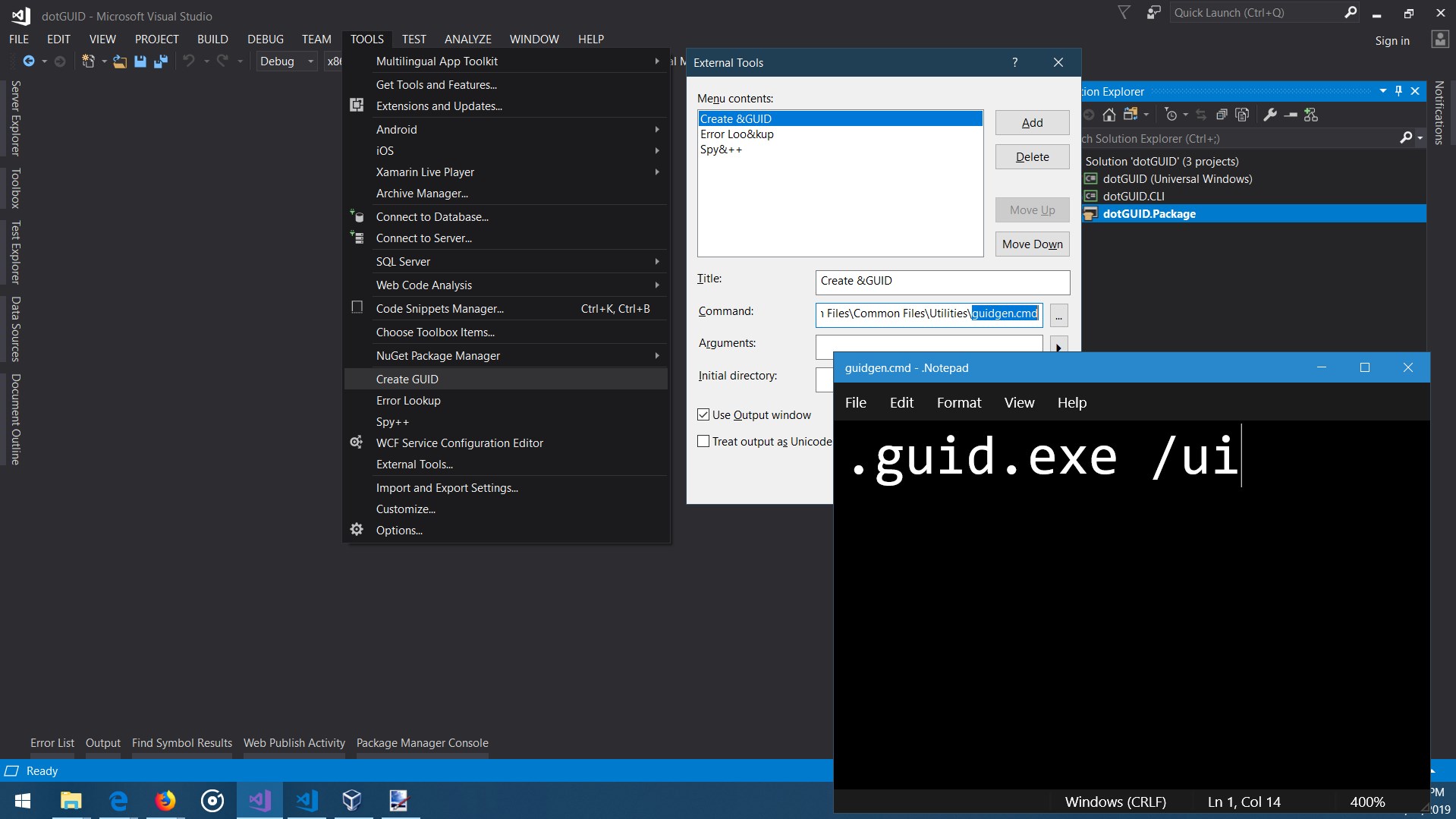This screenshot has height=819, width=1456.
Task: Click the feedback icon near Quick Launch
Action: (x=1154, y=12)
